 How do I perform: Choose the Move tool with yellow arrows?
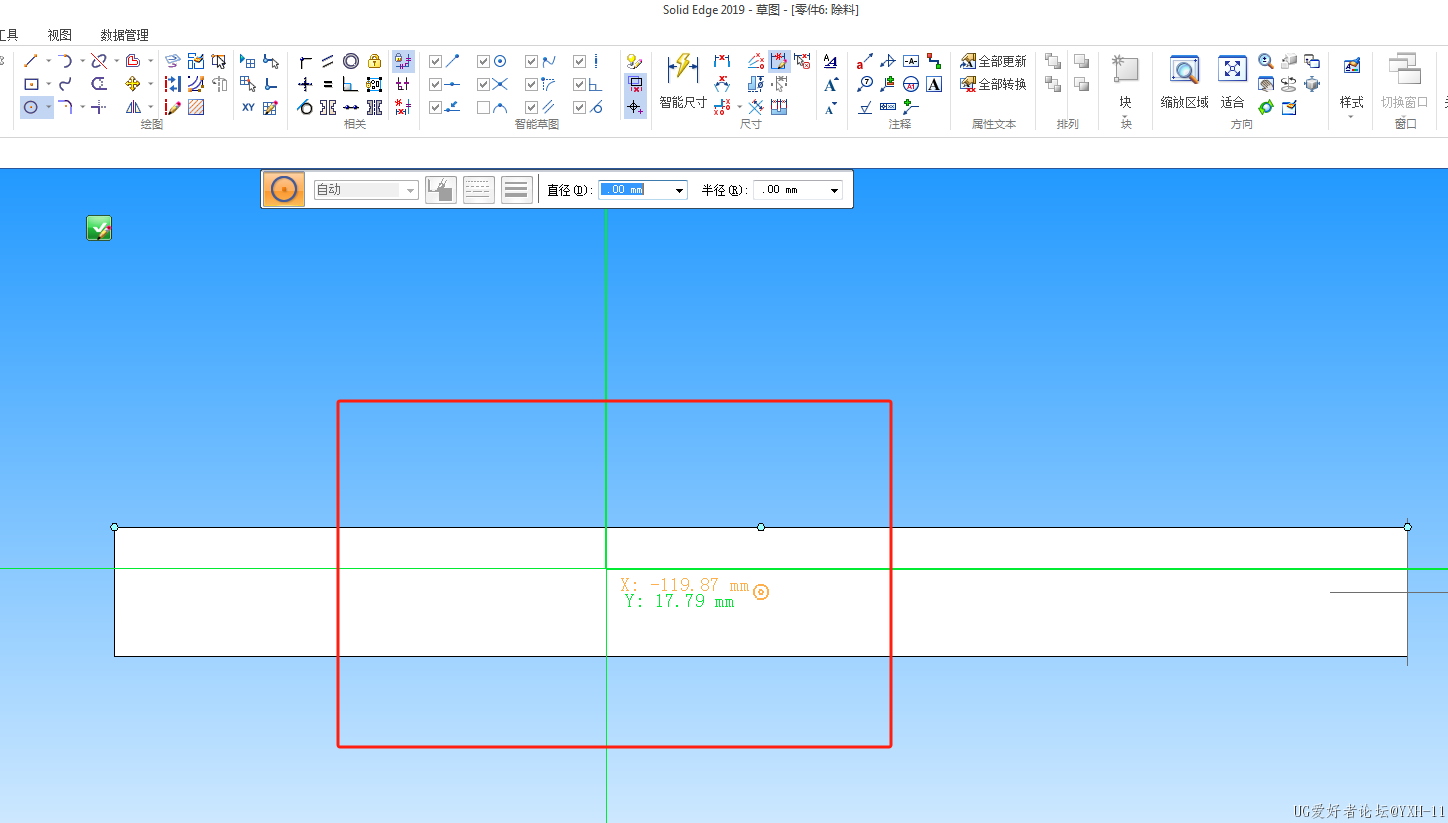tap(133, 84)
